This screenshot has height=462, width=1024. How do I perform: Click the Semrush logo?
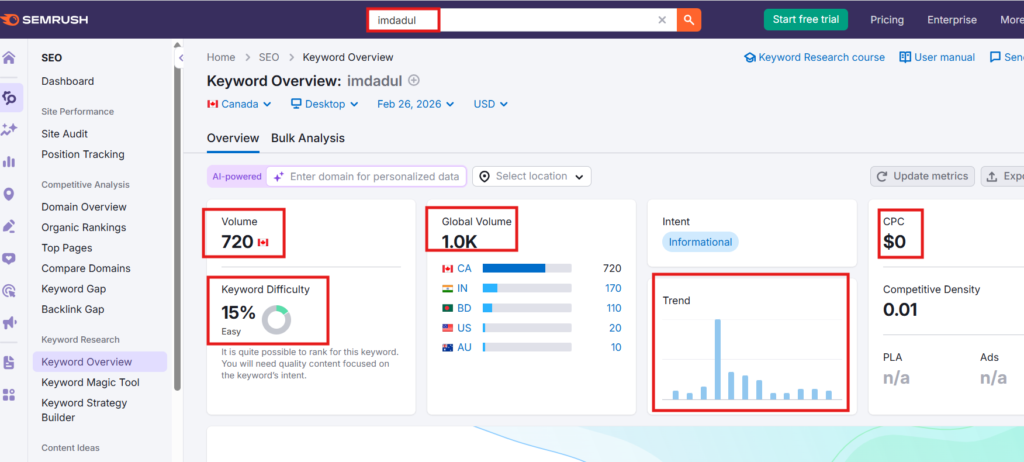point(50,20)
